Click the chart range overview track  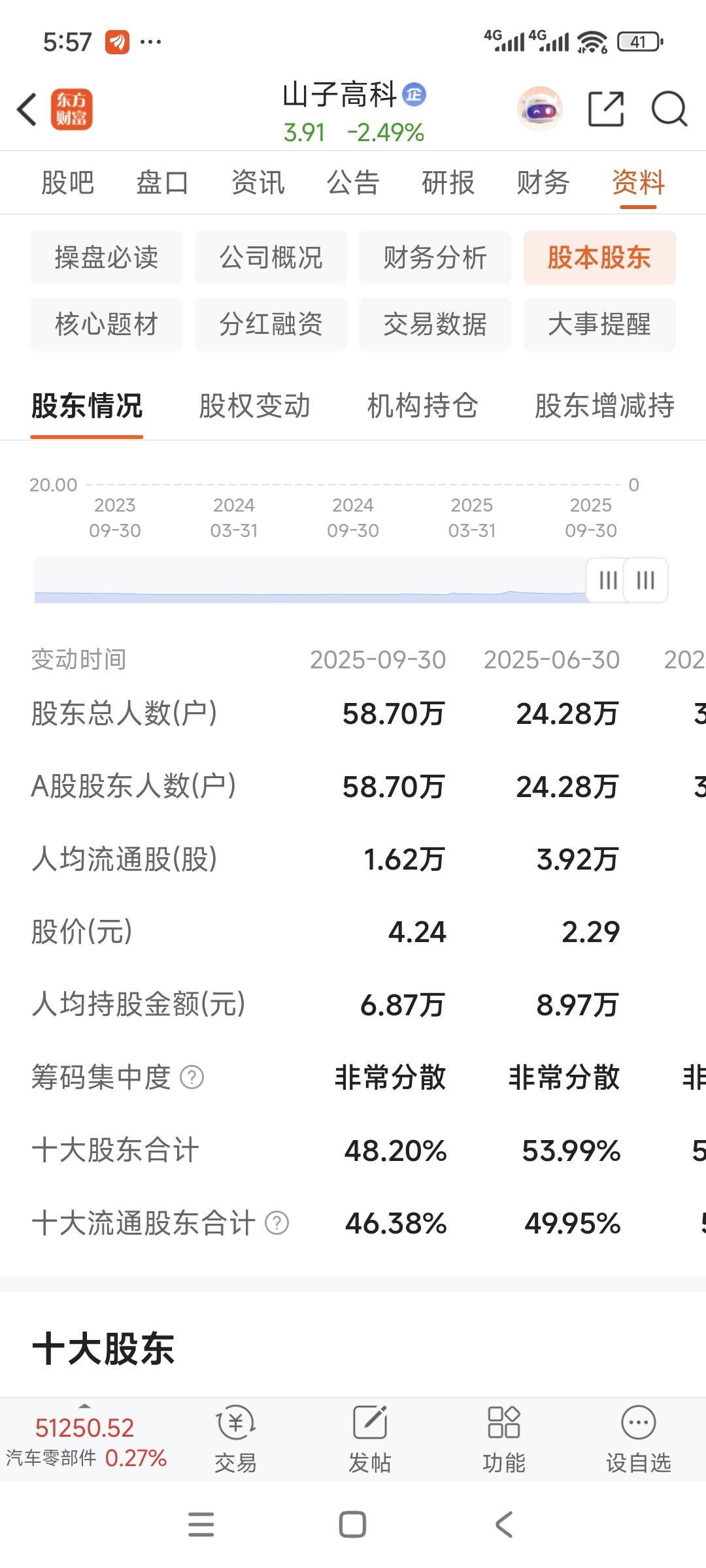(x=311, y=580)
